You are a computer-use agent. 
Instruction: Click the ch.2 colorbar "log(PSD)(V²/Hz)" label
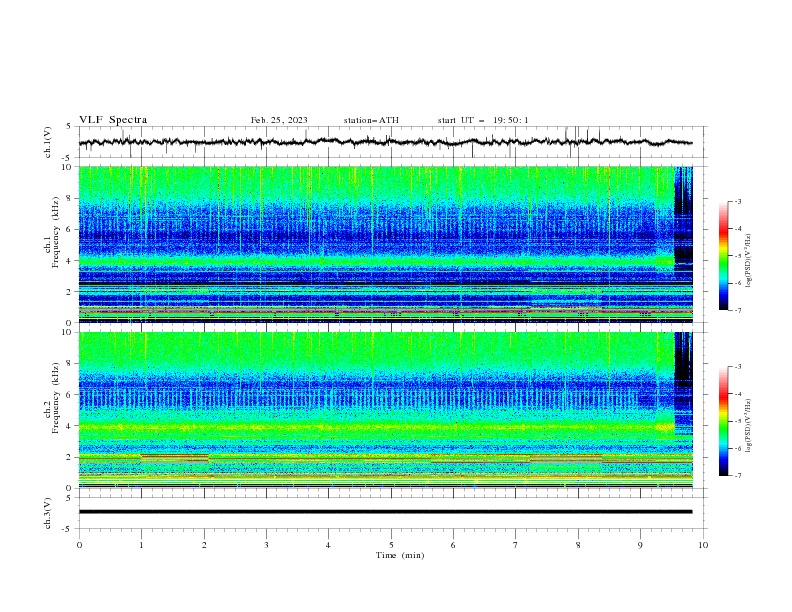(x=749, y=426)
